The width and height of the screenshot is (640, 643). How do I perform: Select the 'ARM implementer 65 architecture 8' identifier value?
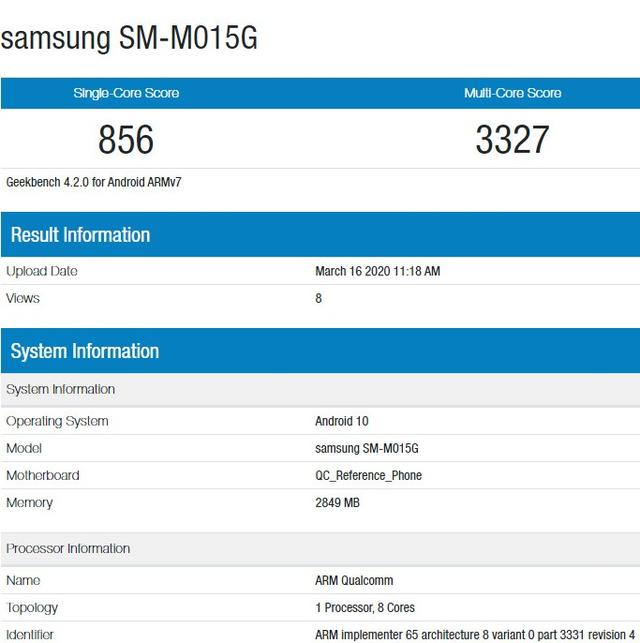[475, 635]
